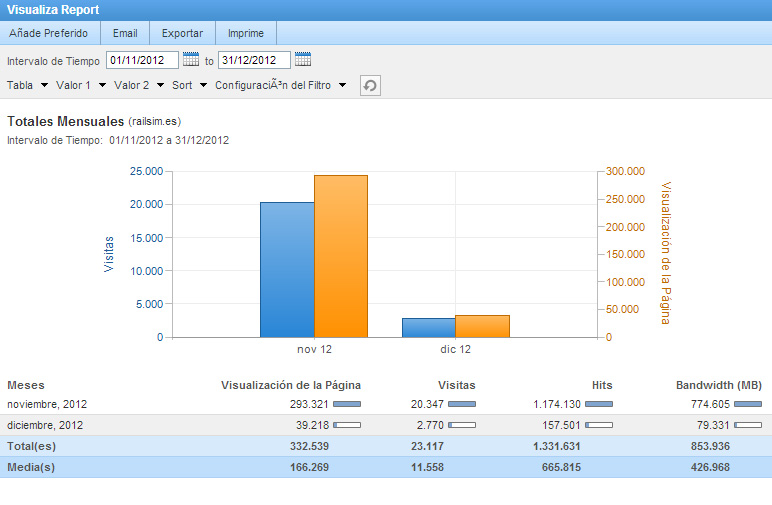Expand the Valor 2 dropdown
This screenshot has height=505, width=772.
(x=139, y=85)
